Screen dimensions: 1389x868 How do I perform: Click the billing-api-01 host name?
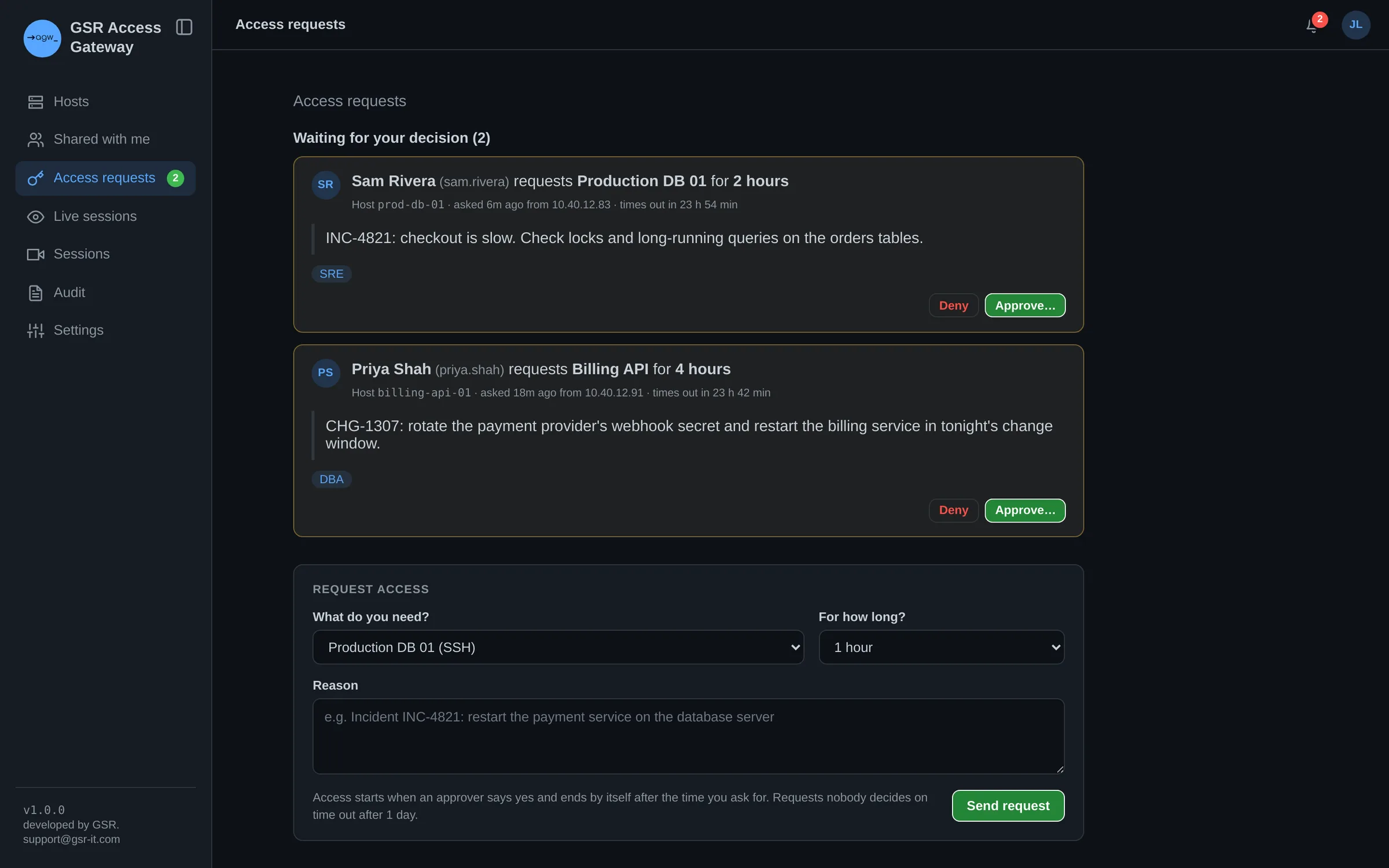coord(424,393)
